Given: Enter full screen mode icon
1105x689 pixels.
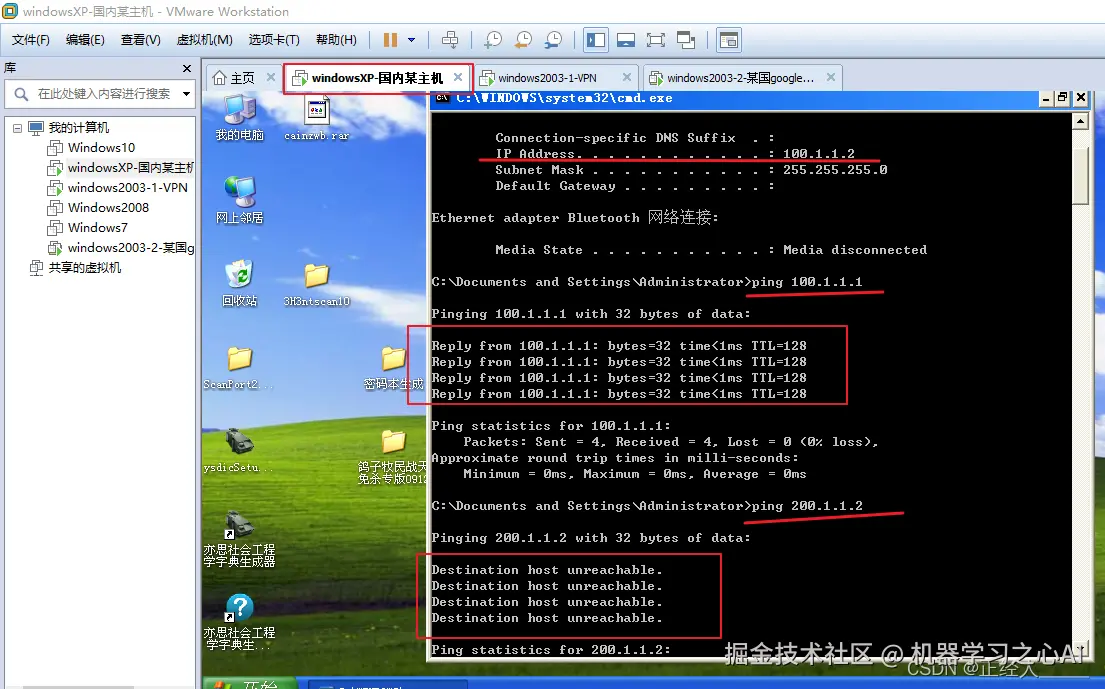Looking at the screenshot, I should (655, 40).
